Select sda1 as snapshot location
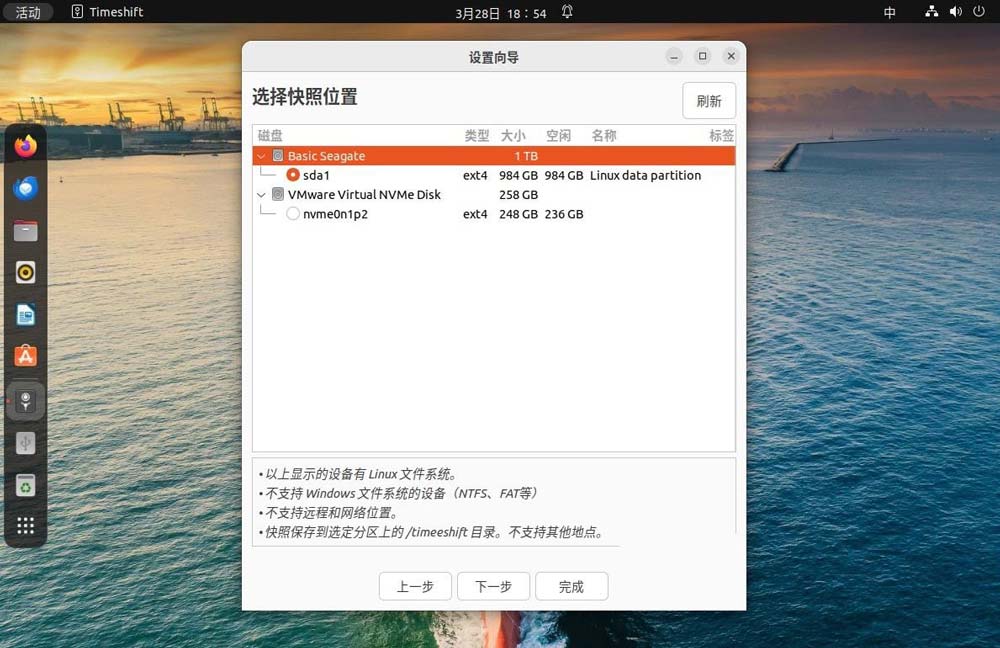 coord(293,175)
